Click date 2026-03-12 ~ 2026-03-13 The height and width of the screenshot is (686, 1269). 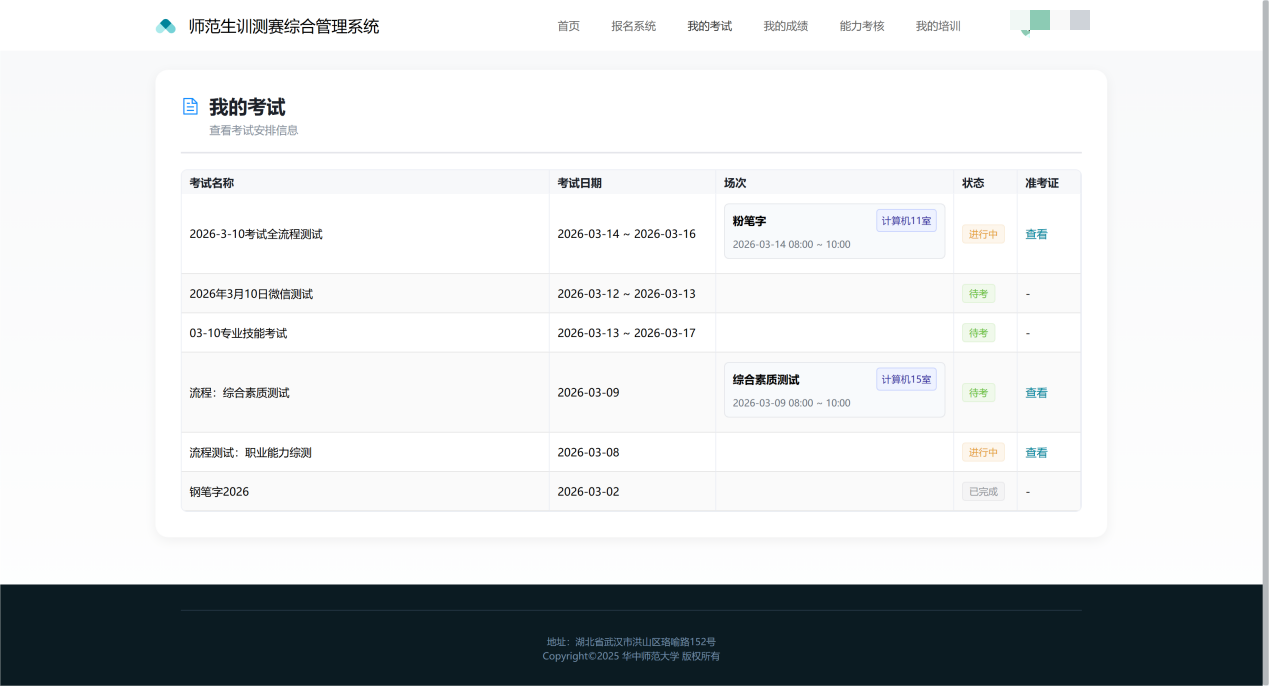[x=626, y=293]
